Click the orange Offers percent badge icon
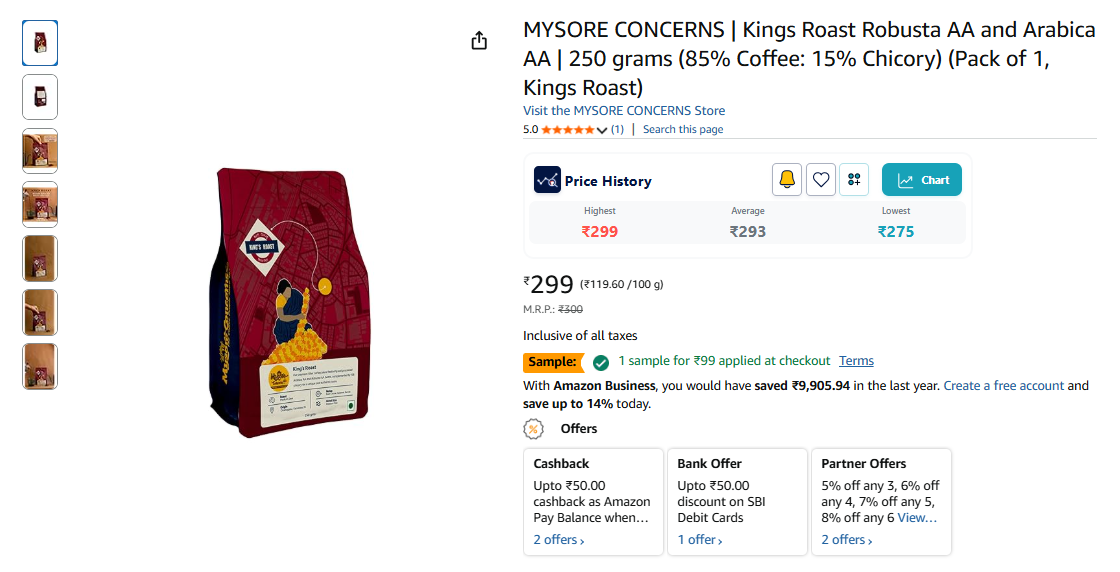 534,429
